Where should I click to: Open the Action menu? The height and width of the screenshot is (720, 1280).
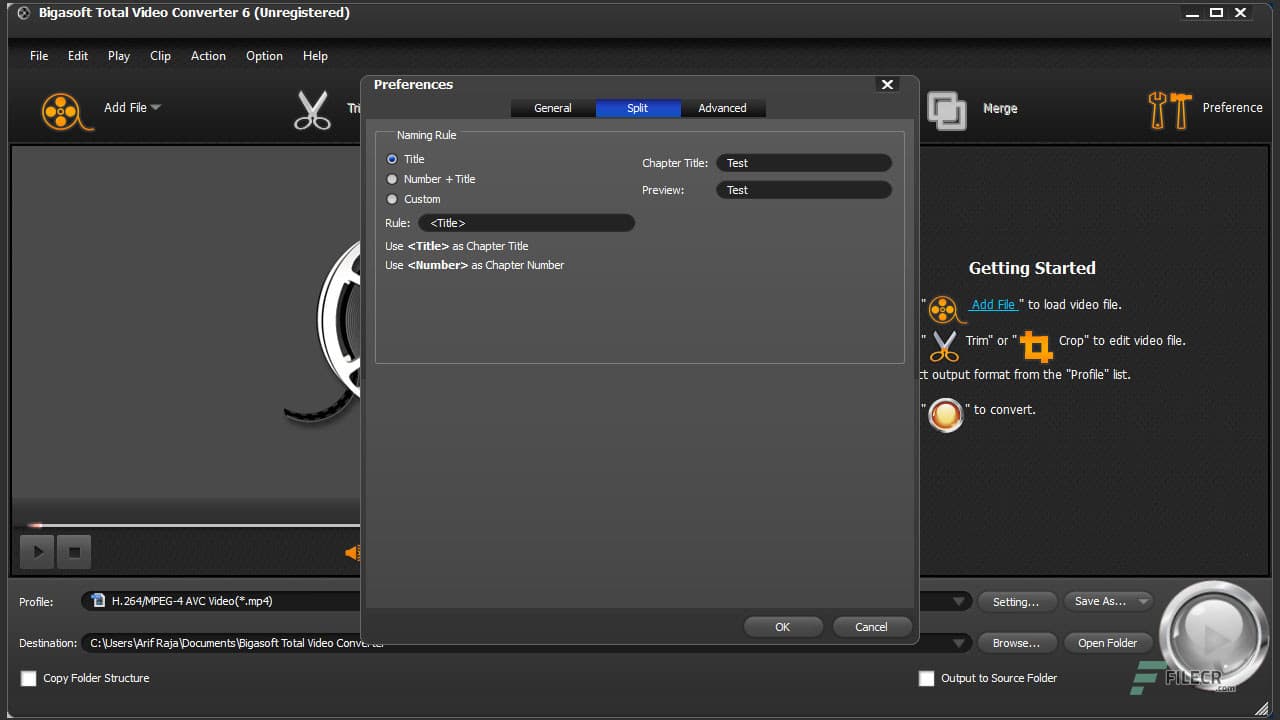pos(208,56)
